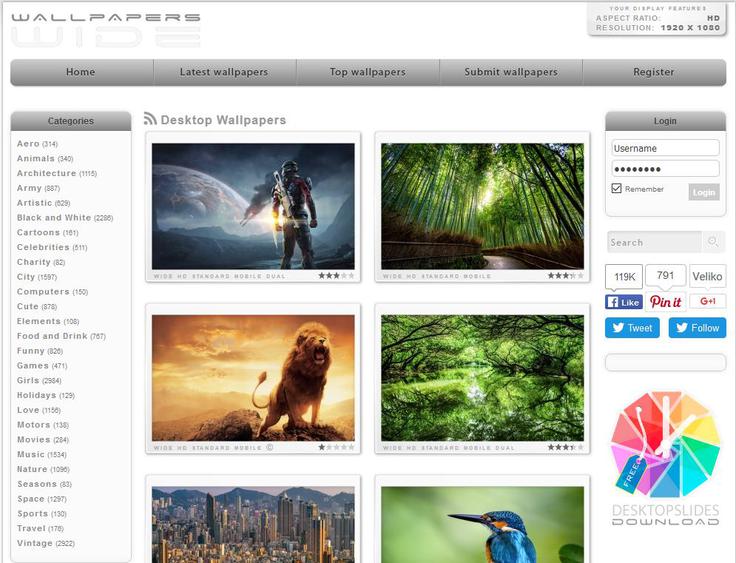The height and width of the screenshot is (563, 736).
Task: Click the search magnifier icon
Action: (713, 241)
